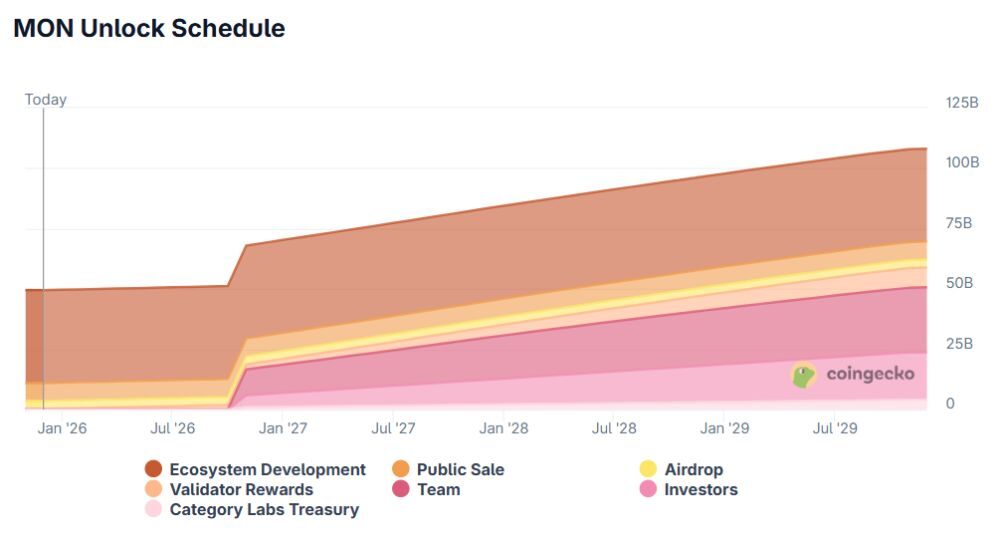Click the coingecko watermark text
Image resolution: width=1000 pixels, height=535 pixels.
(x=870, y=375)
